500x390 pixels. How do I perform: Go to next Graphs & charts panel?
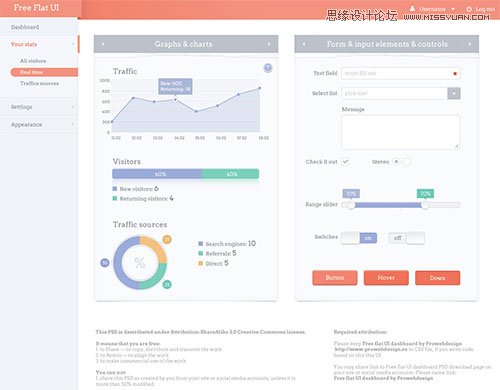coord(269,44)
